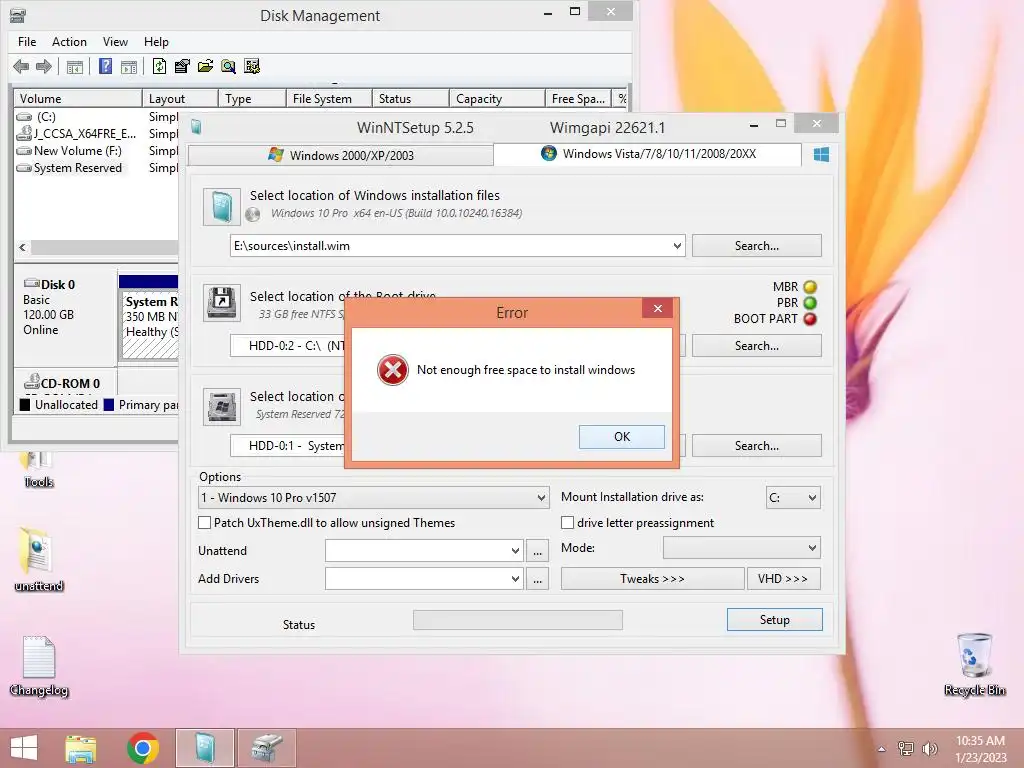The width and height of the screenshot is (1024, 768).
Task: Toggle the Show/Hide Console Tree toolbar icon
Action: tap(74, 67)
